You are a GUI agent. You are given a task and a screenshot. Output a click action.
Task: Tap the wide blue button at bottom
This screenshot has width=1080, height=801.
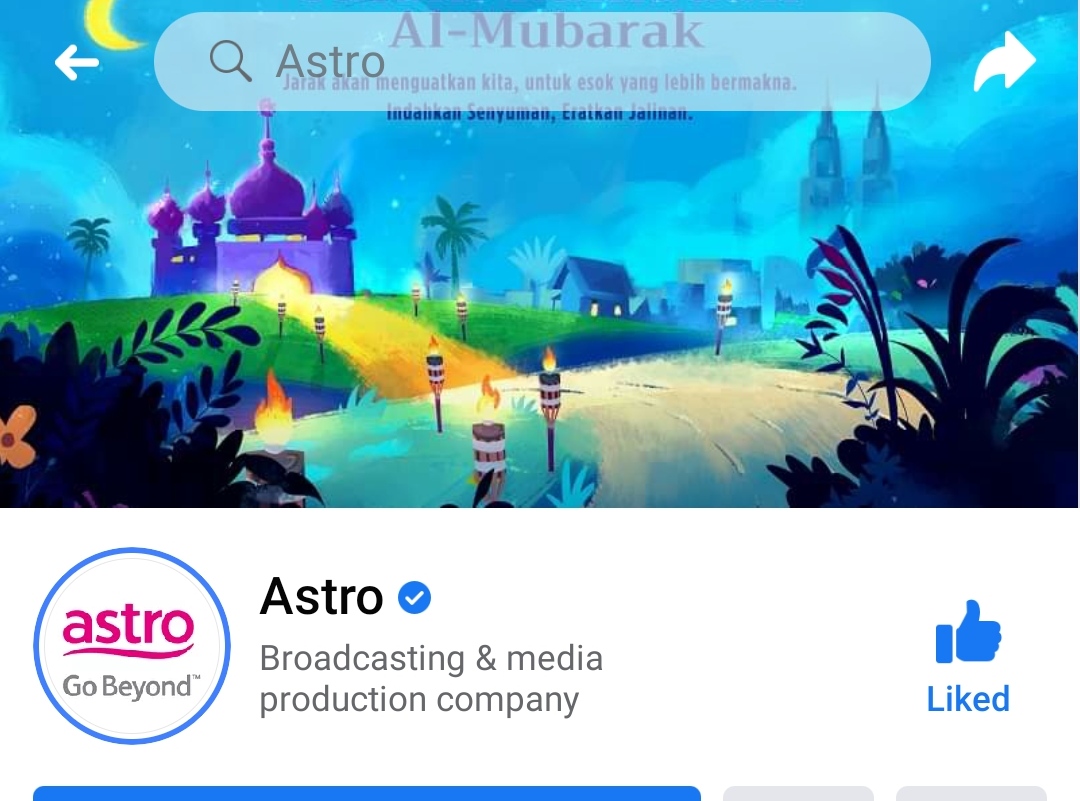click(366, 793)
